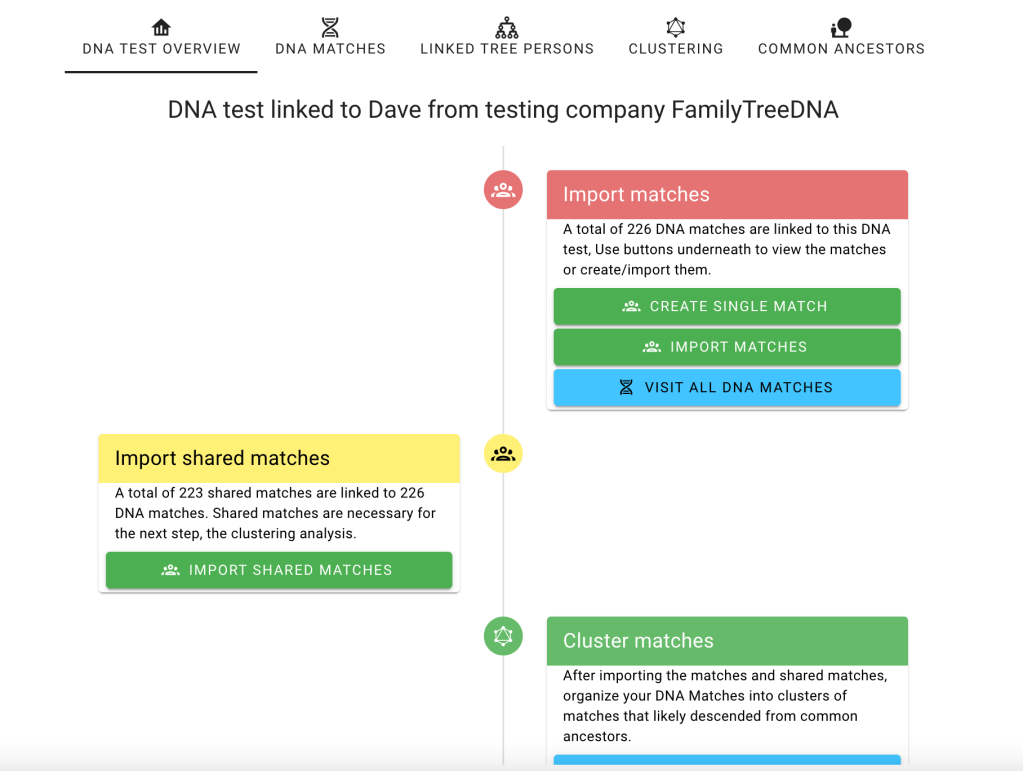The image size is (1023, 771).
Task: Click the red Import matches timeline circle icon
Action: pyautogui.click(x=503, y=189)
